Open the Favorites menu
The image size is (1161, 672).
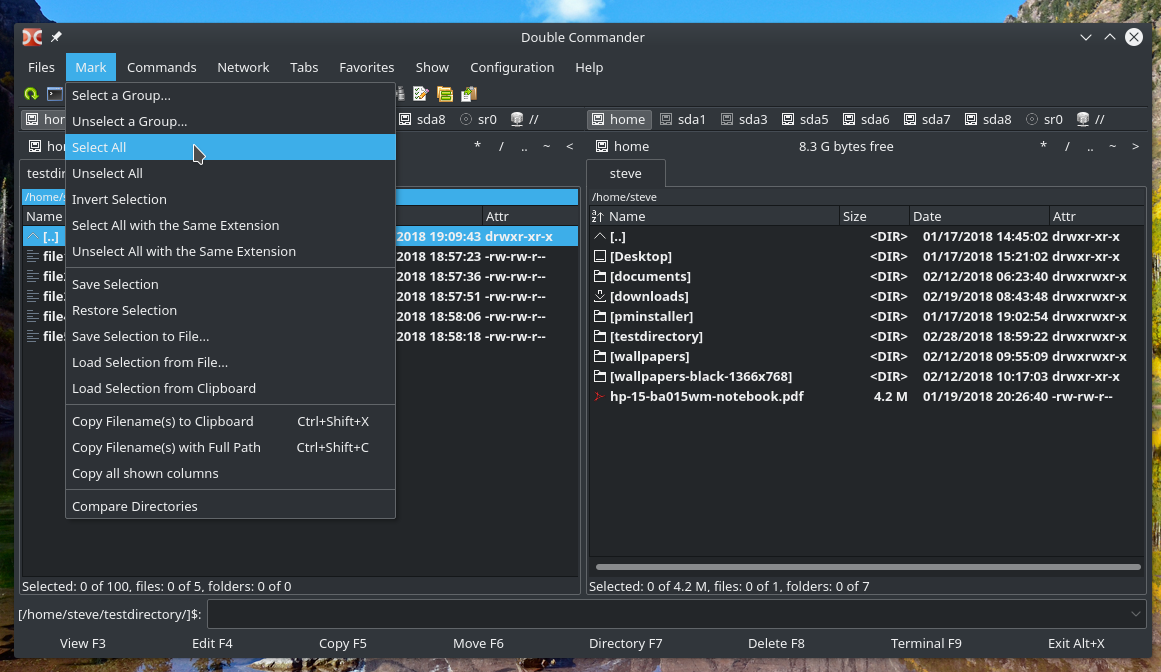point(367,67)
